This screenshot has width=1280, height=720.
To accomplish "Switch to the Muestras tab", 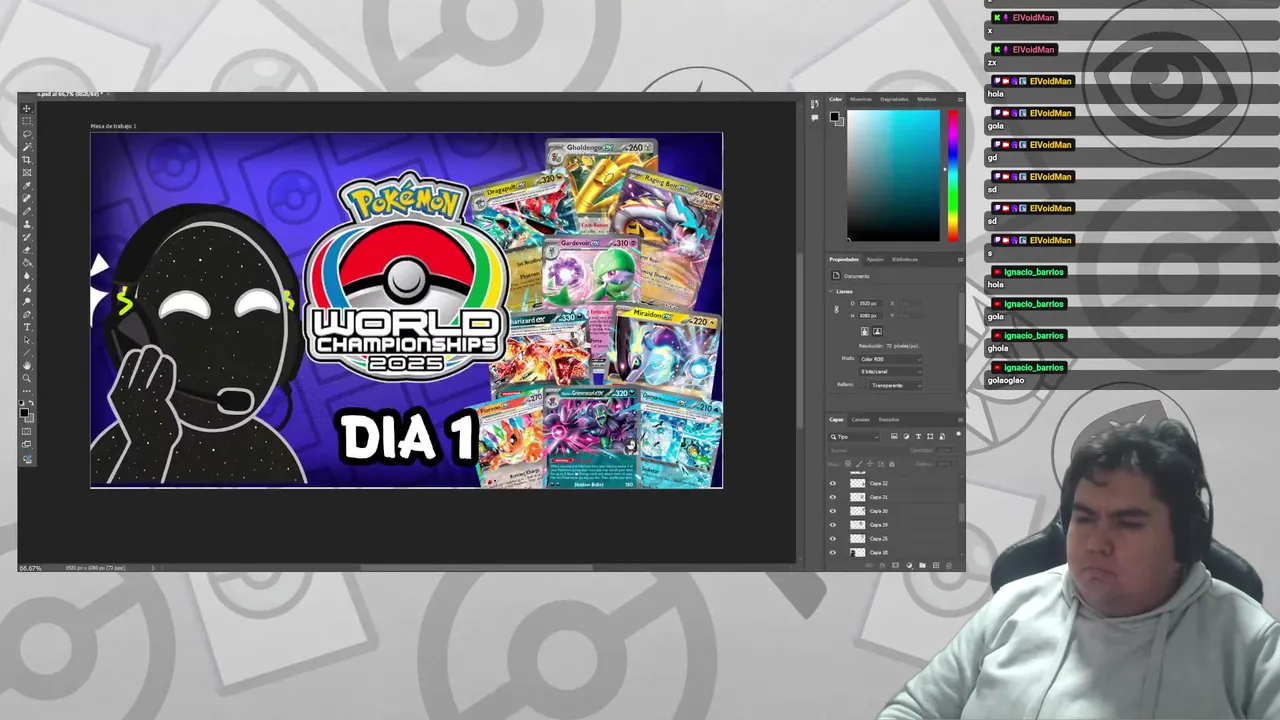I will [x=861, y=99].
